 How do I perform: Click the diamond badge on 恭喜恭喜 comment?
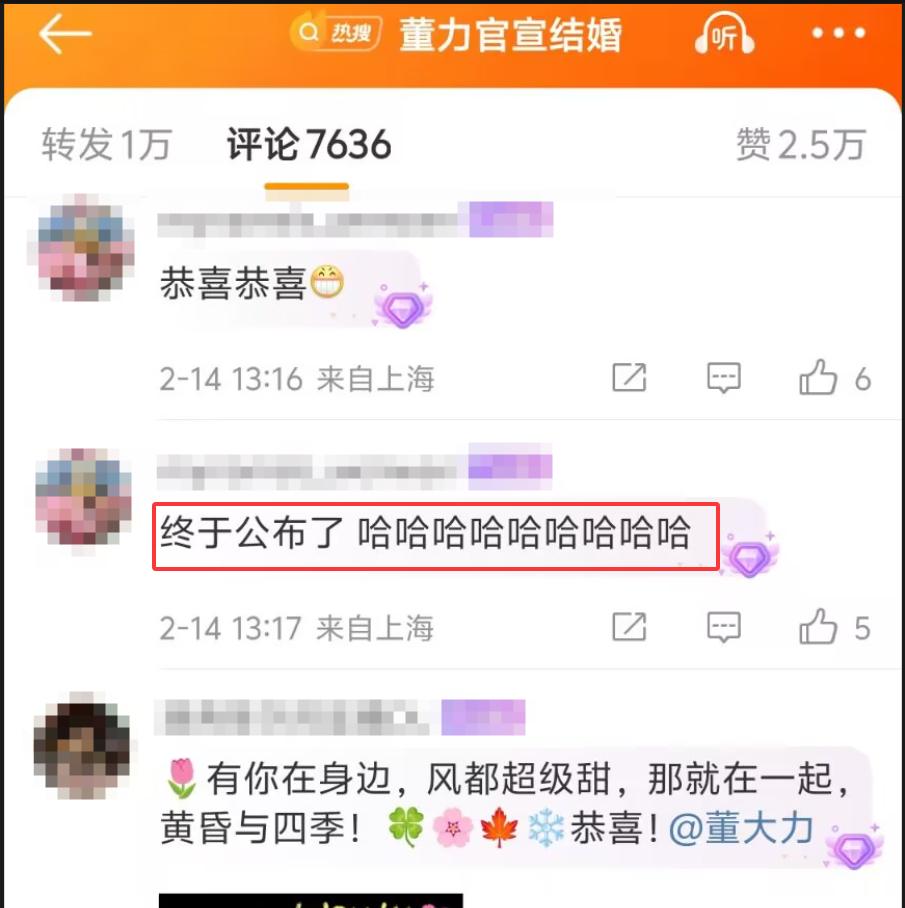(402, 307)
